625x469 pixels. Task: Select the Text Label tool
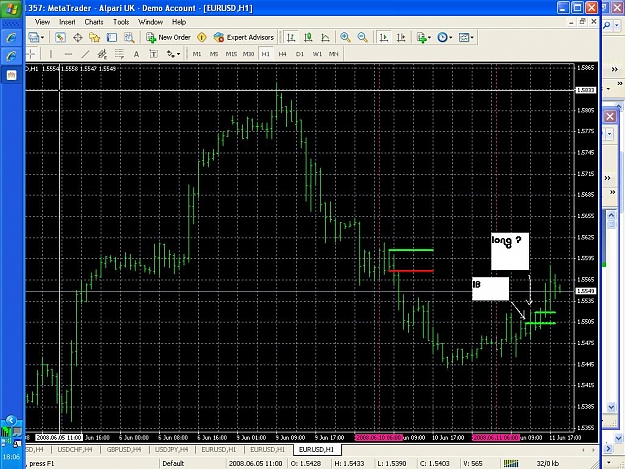point(153,54)
